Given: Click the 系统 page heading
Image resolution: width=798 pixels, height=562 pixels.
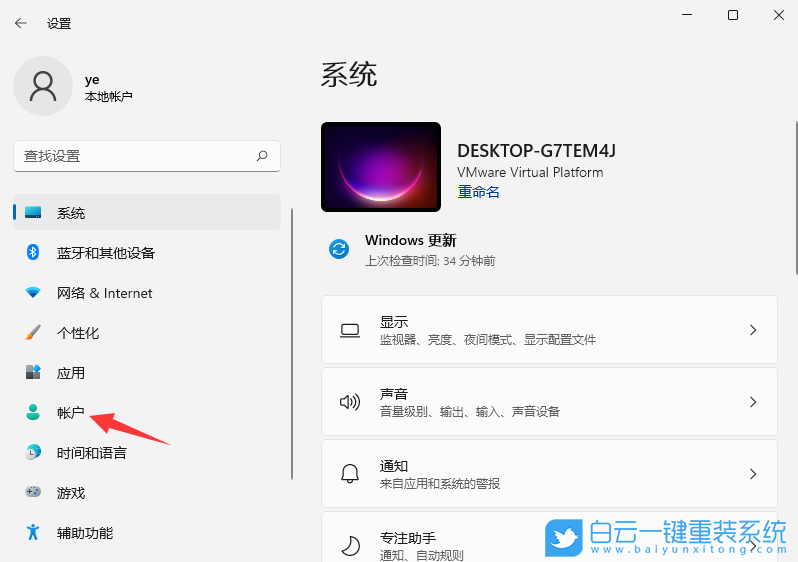Looking at the screenshot, I should click(x=349, y=75).
